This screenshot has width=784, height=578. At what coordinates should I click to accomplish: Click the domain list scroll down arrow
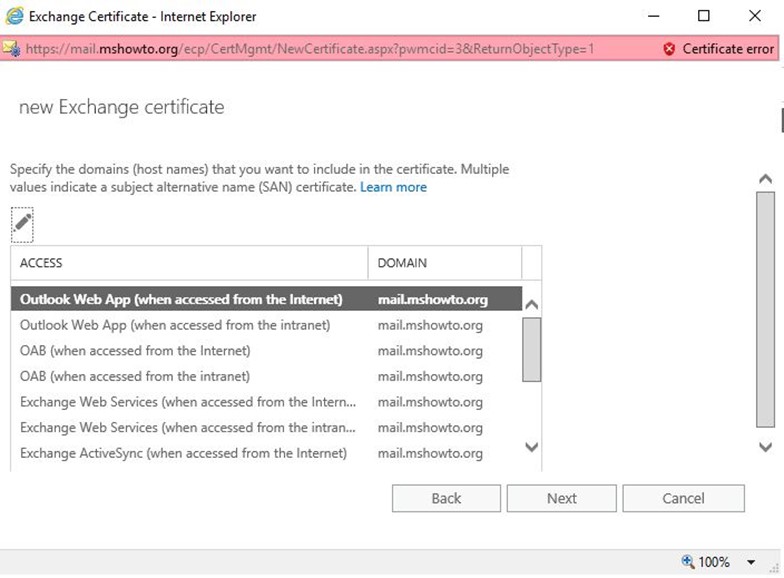pos(532,446)
